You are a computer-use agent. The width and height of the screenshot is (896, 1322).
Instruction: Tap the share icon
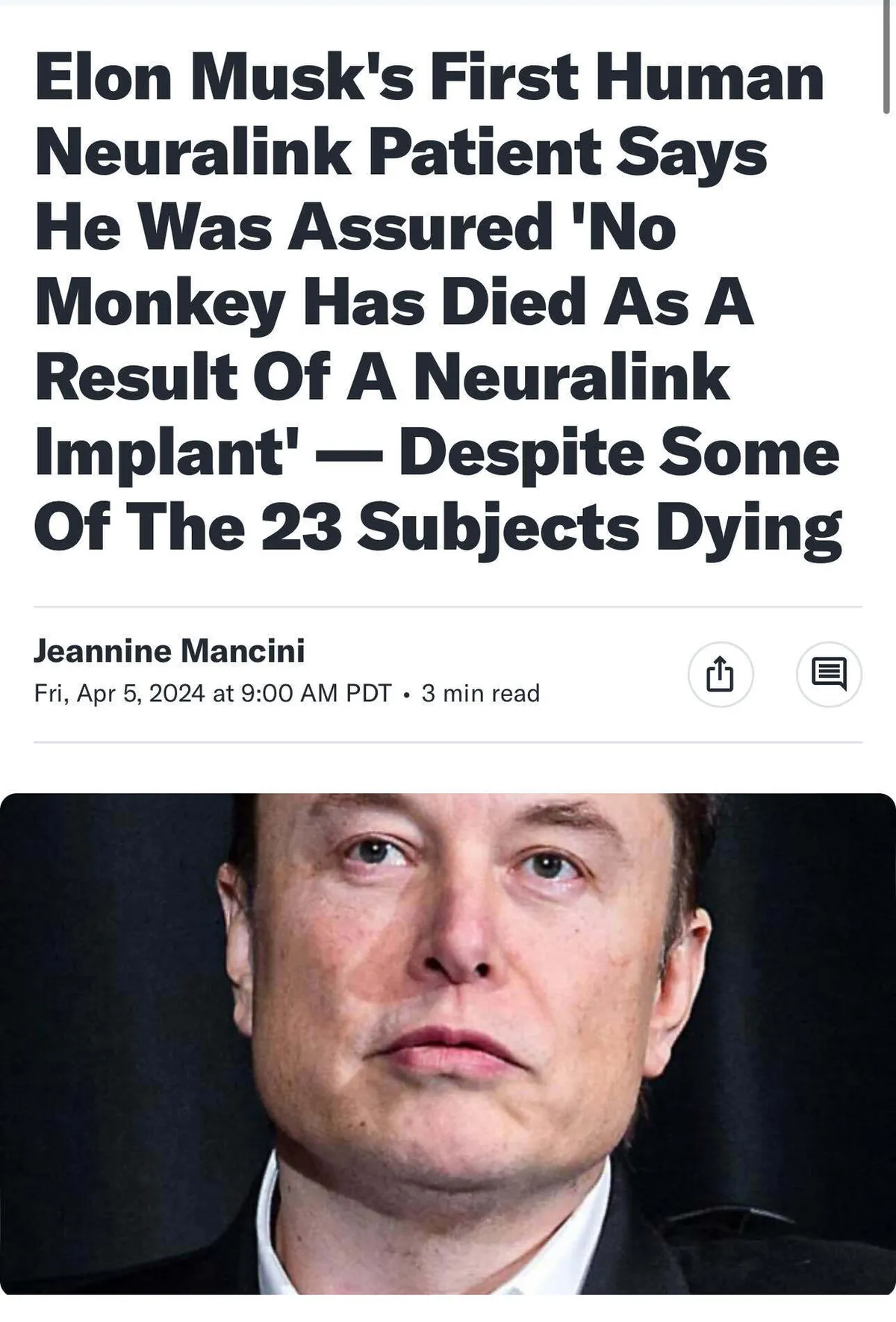point(720,674)
